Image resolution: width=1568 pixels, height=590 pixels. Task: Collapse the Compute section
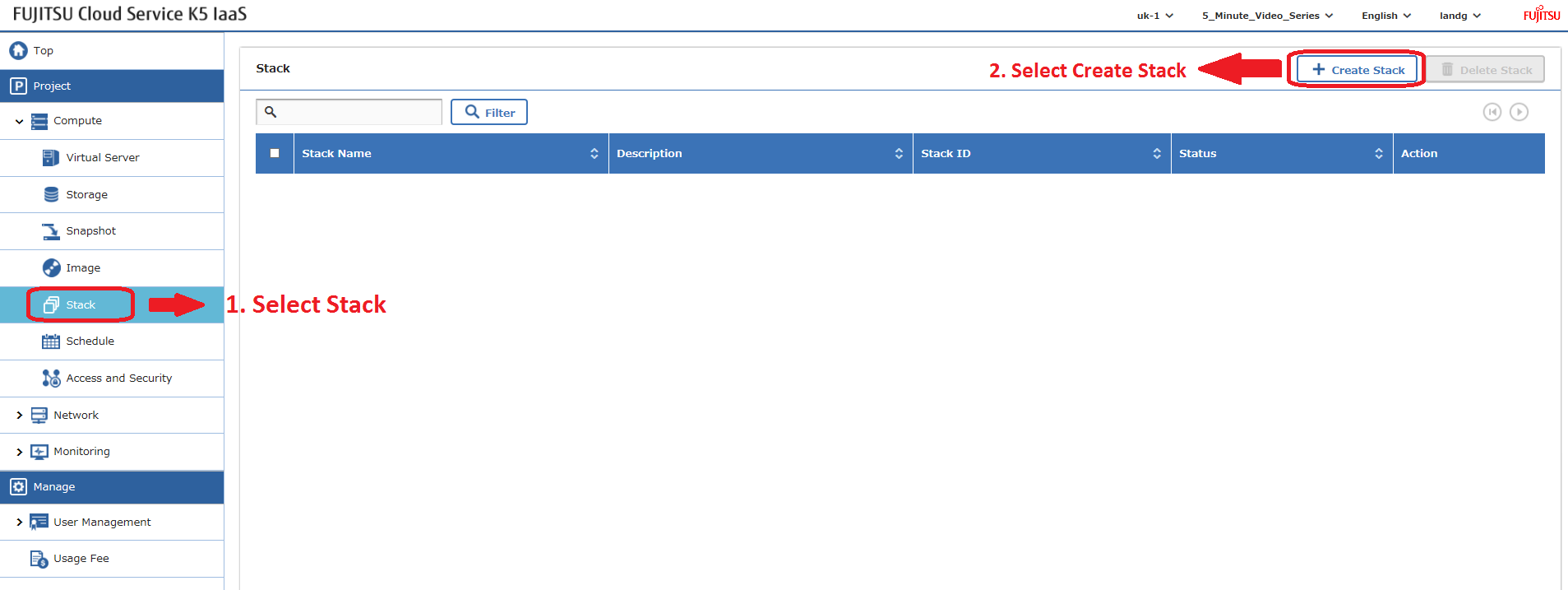(x=19, y=122)
